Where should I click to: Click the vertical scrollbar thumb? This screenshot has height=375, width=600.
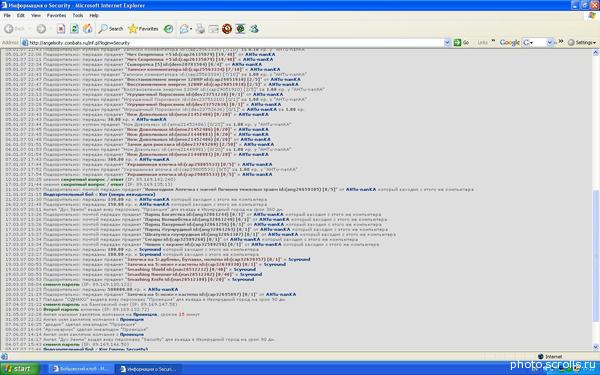[596, 256]
